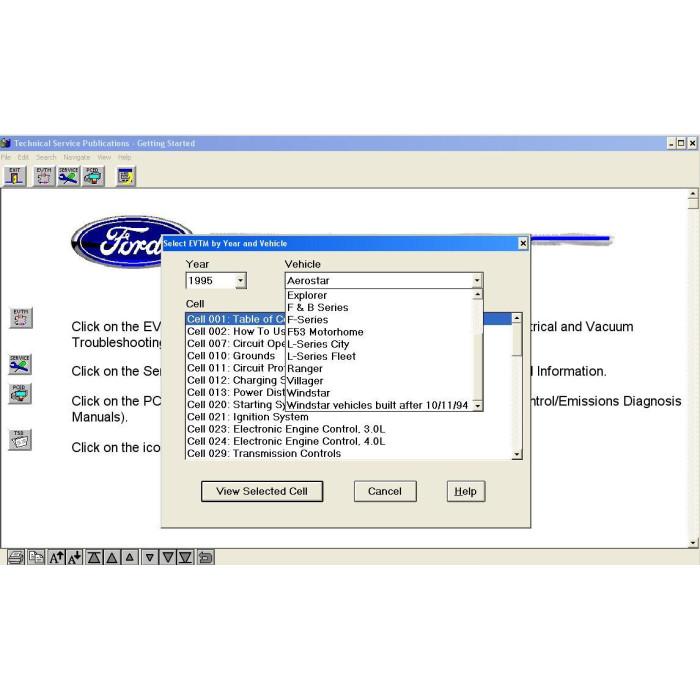The width and height of the screenshot is (700, 700).
Task: Select Cell 024: Electronic Engine Control, 4.0L
Action: 349,442
